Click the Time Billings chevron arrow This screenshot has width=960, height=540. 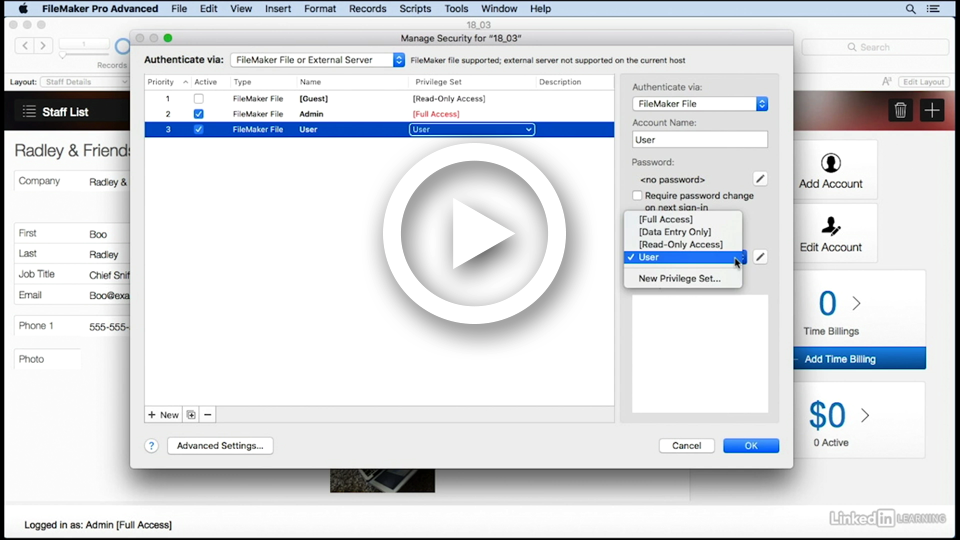tap(857, 303)
